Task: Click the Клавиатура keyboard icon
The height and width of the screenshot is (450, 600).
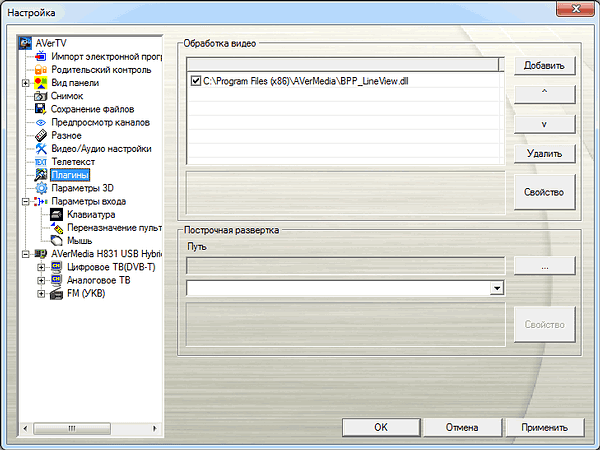Action: point(57,214)
